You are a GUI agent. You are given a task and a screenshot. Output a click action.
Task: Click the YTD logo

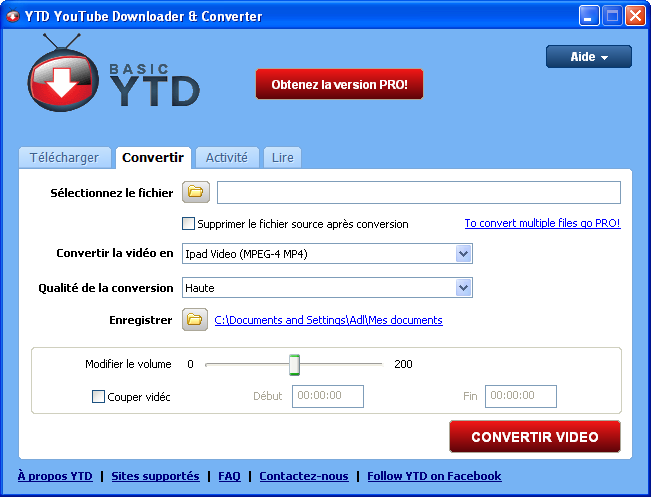pos(113,74)
